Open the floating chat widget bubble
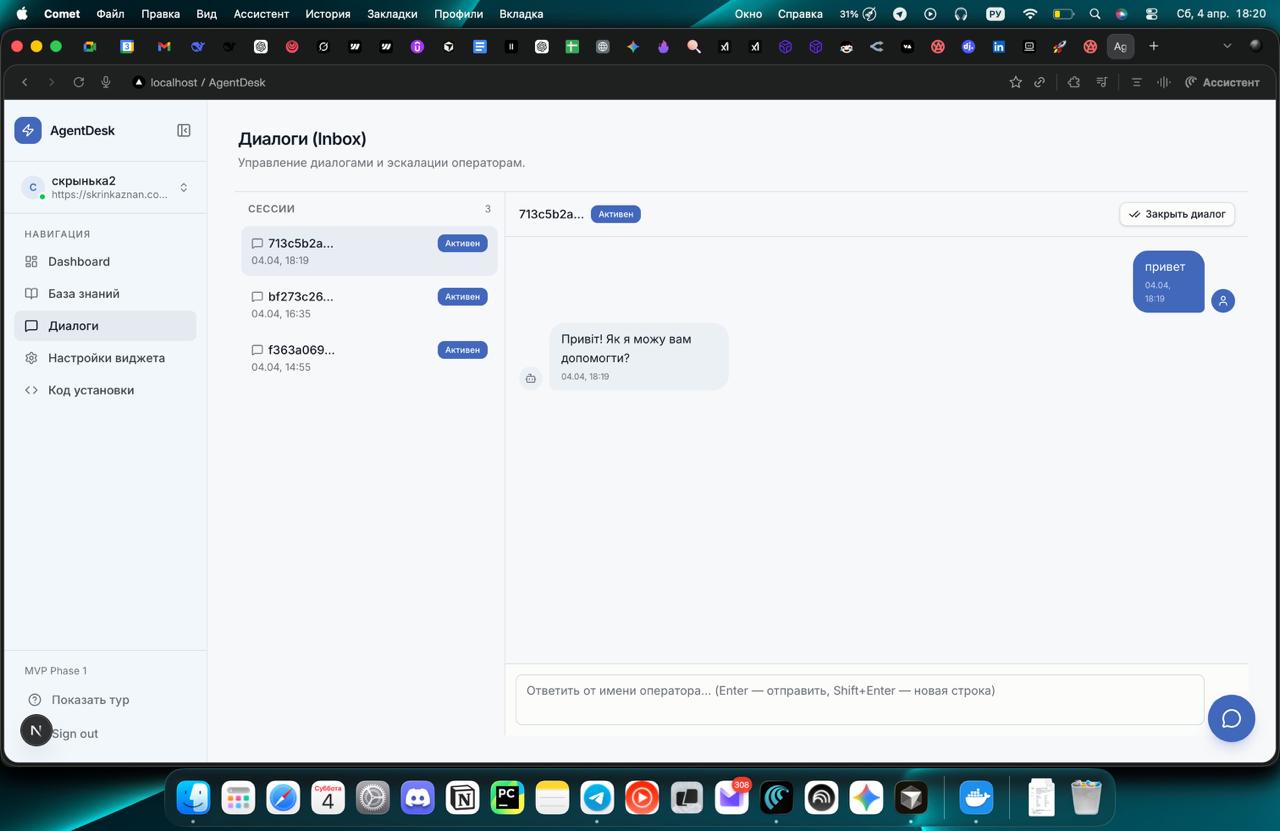 [x=1231, y=718]
